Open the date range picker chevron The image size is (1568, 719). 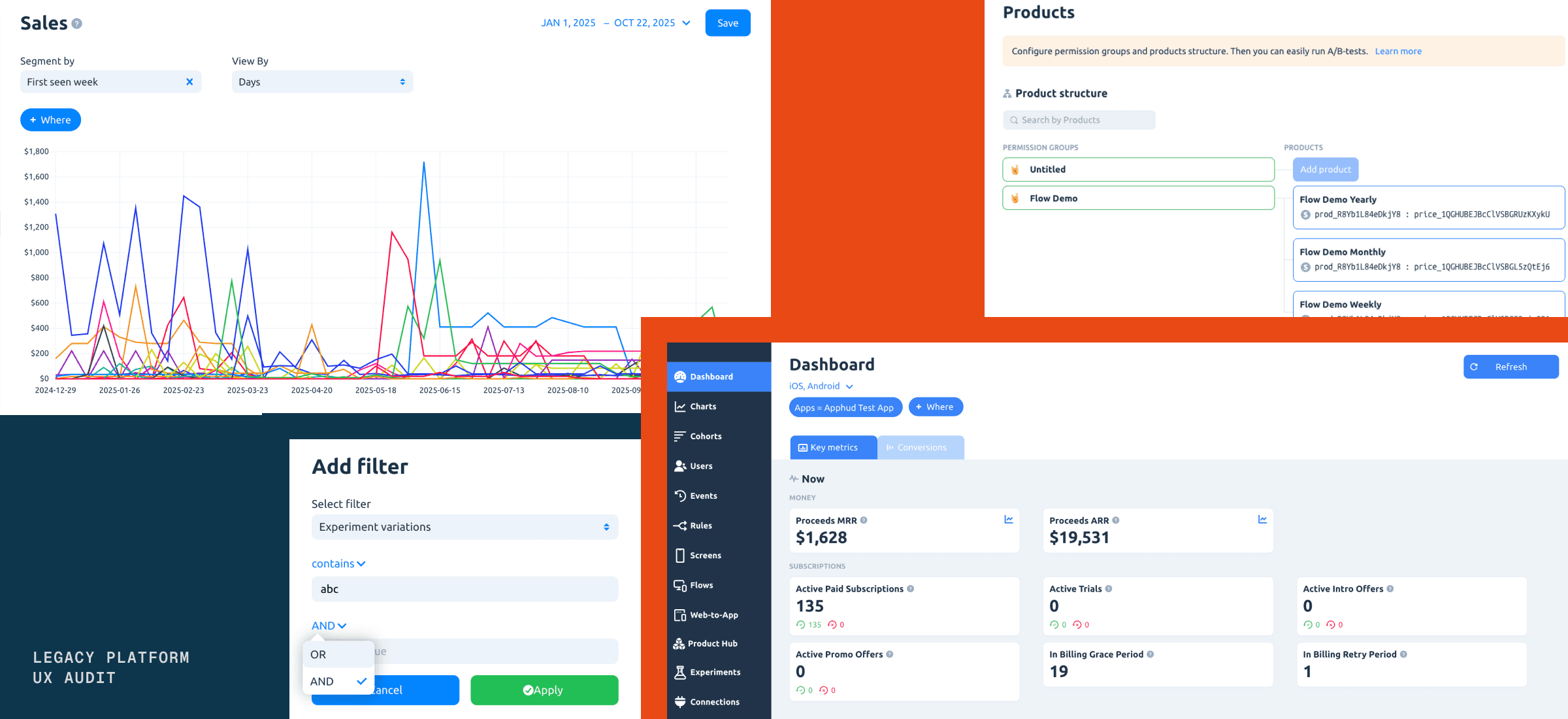[686, 23]
